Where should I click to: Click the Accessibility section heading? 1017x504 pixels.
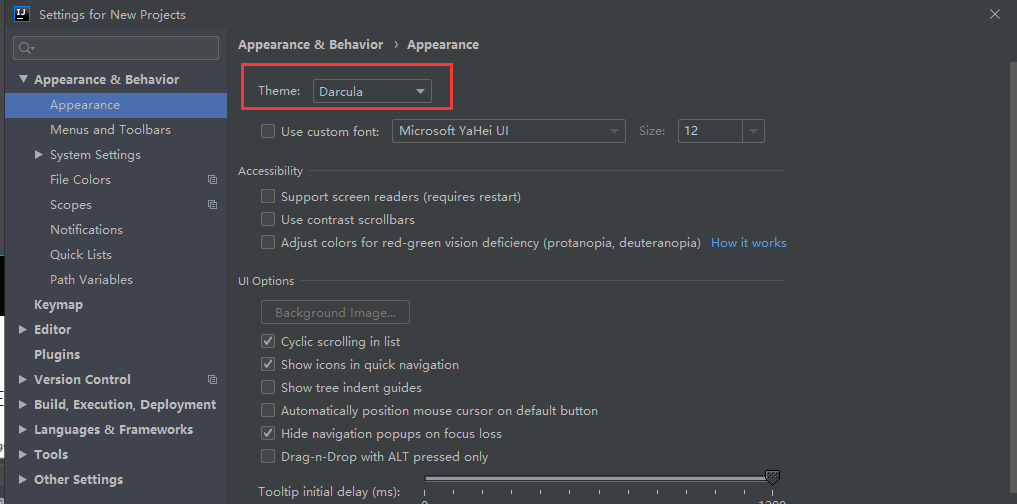270,171
